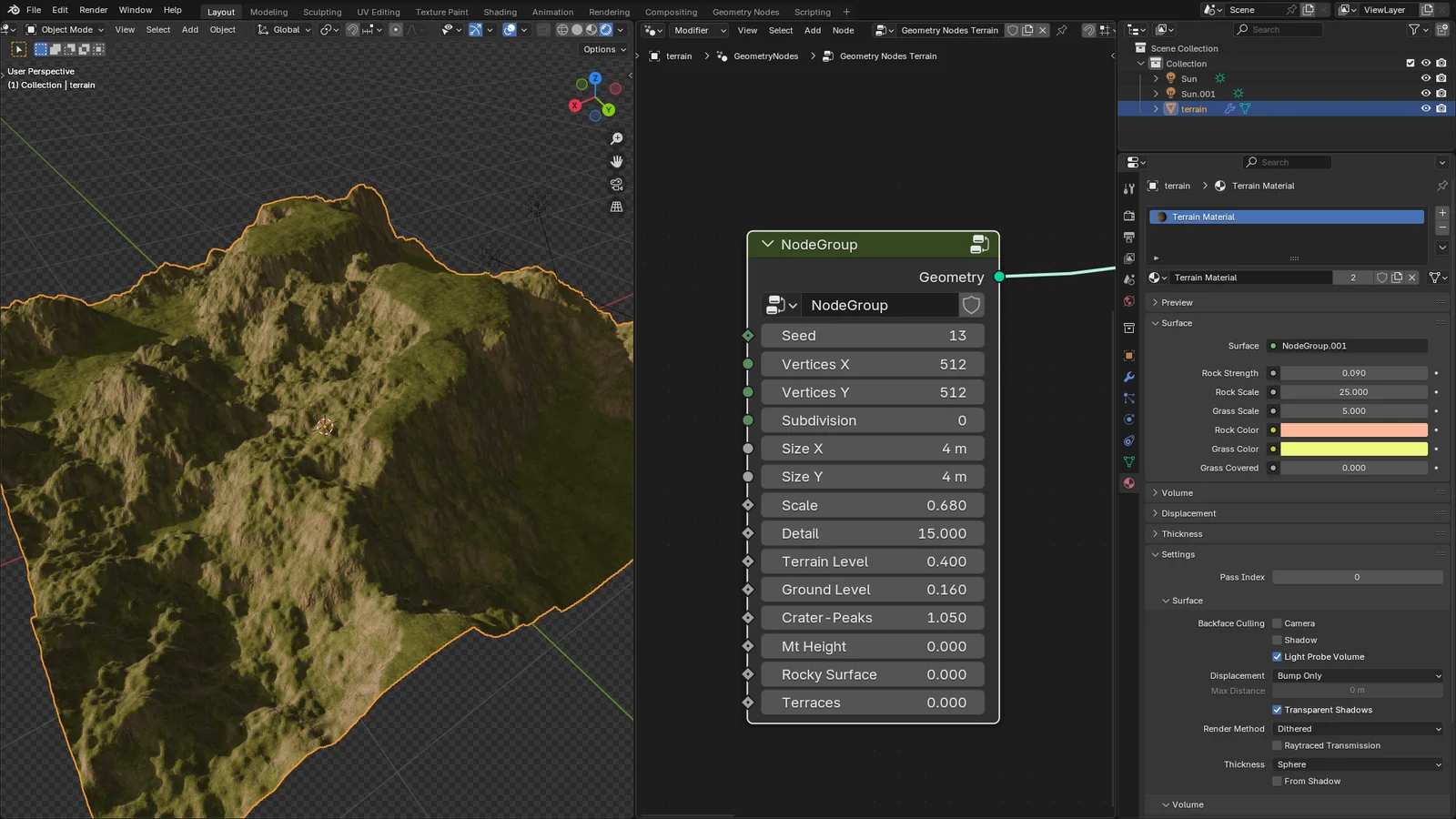
Task: Select the Object Data properties tab
Action: pos(1128,462)
